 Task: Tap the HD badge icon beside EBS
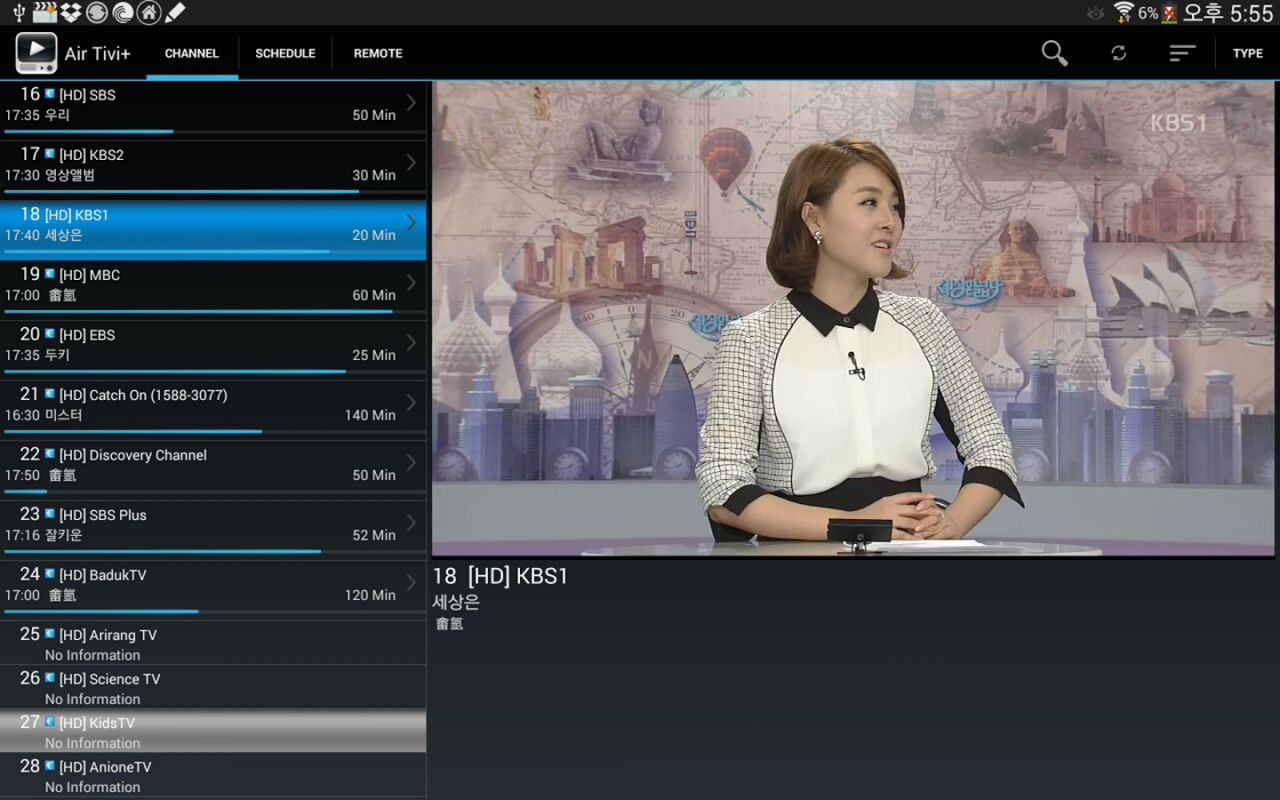(x=50, y=333)
